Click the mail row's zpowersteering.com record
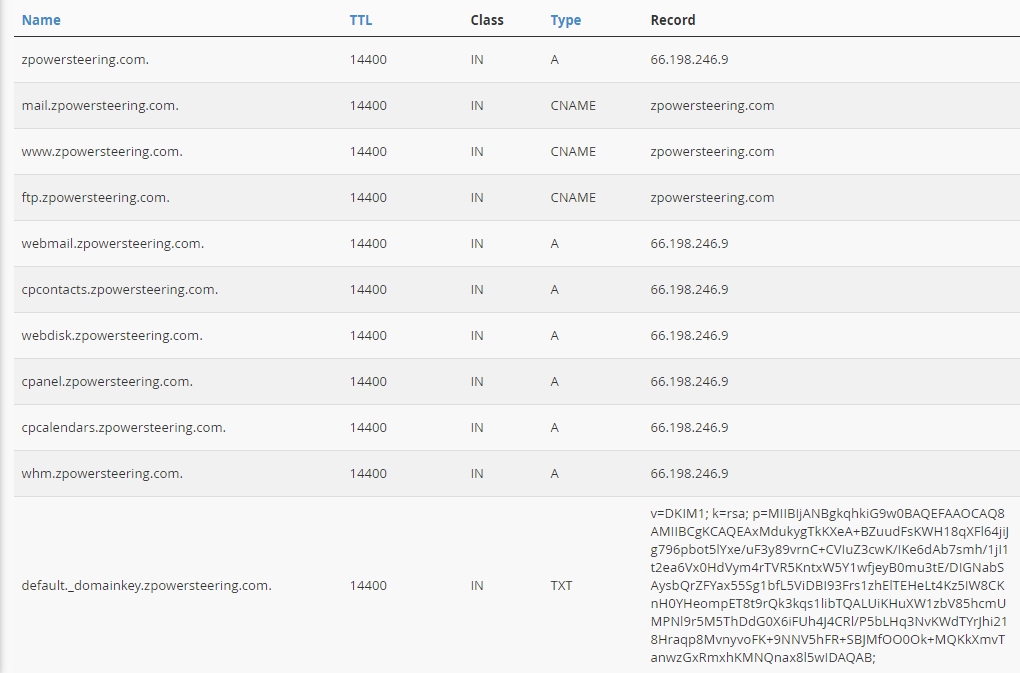 click(x=712, y=105)
